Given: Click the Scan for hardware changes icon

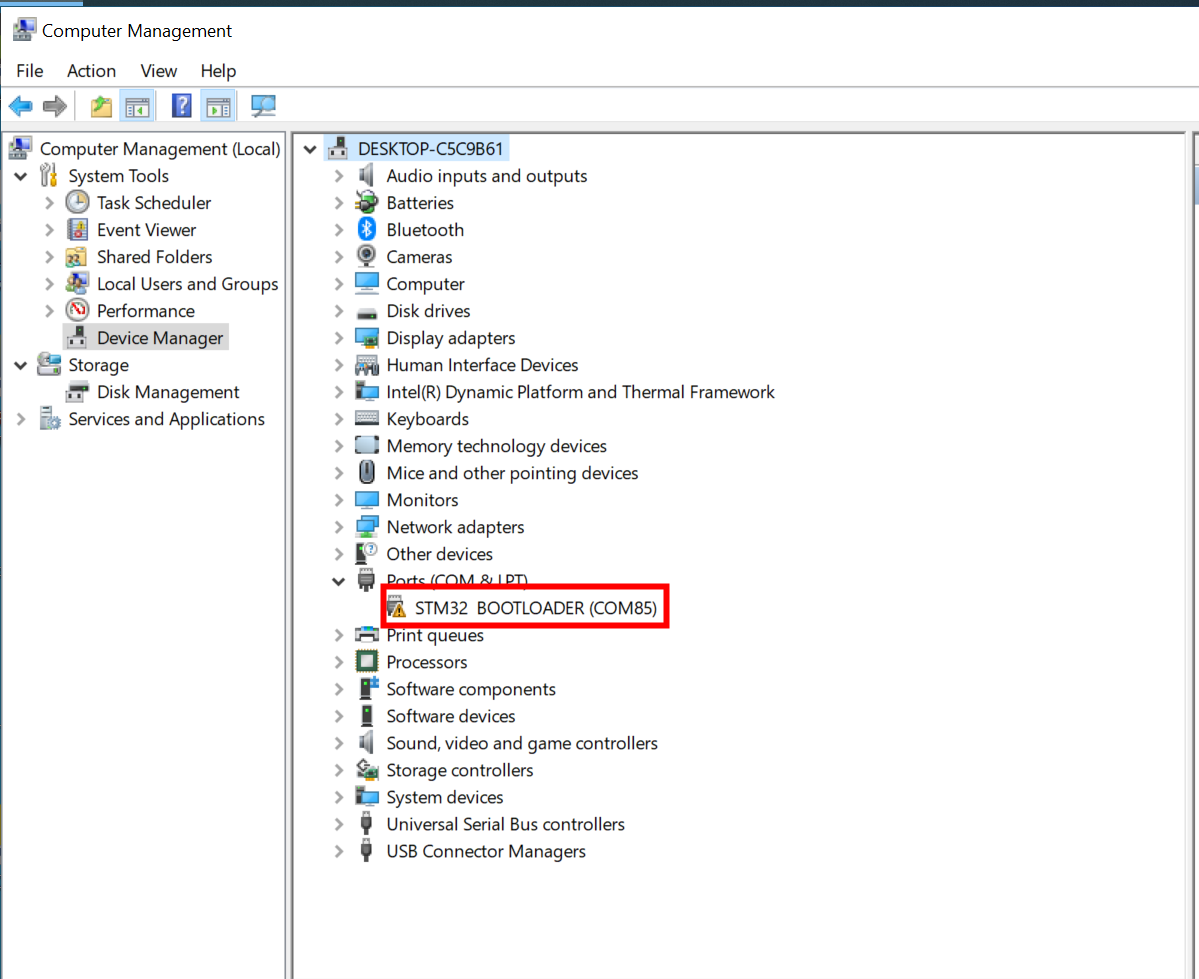Looking at the screenshot, I should point(263,106).
